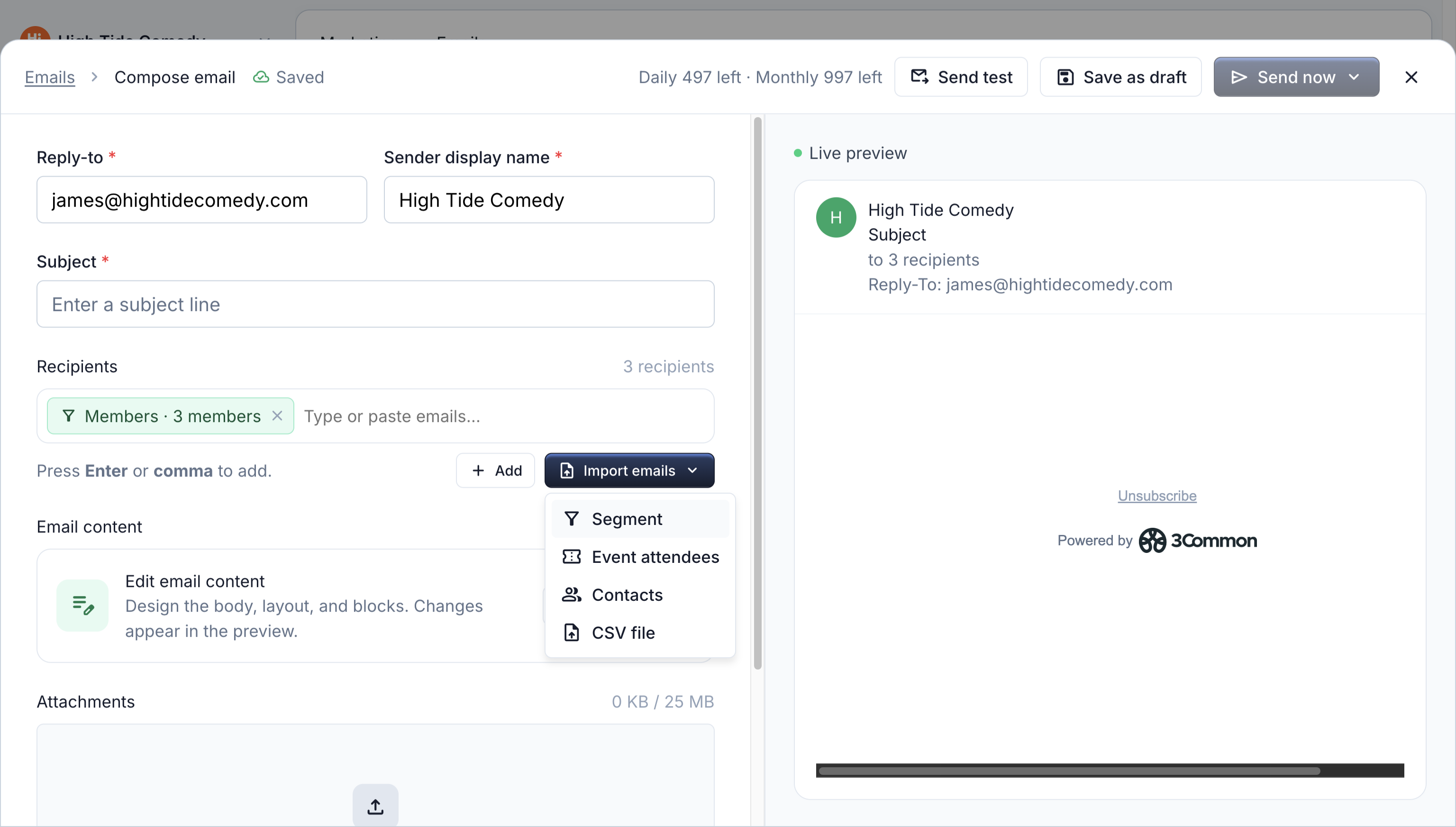This screenshot has height=827, width=1456.
Task: Click the 'Daily 497 left · Monthly 997 left' quota text
Action: 760,77
